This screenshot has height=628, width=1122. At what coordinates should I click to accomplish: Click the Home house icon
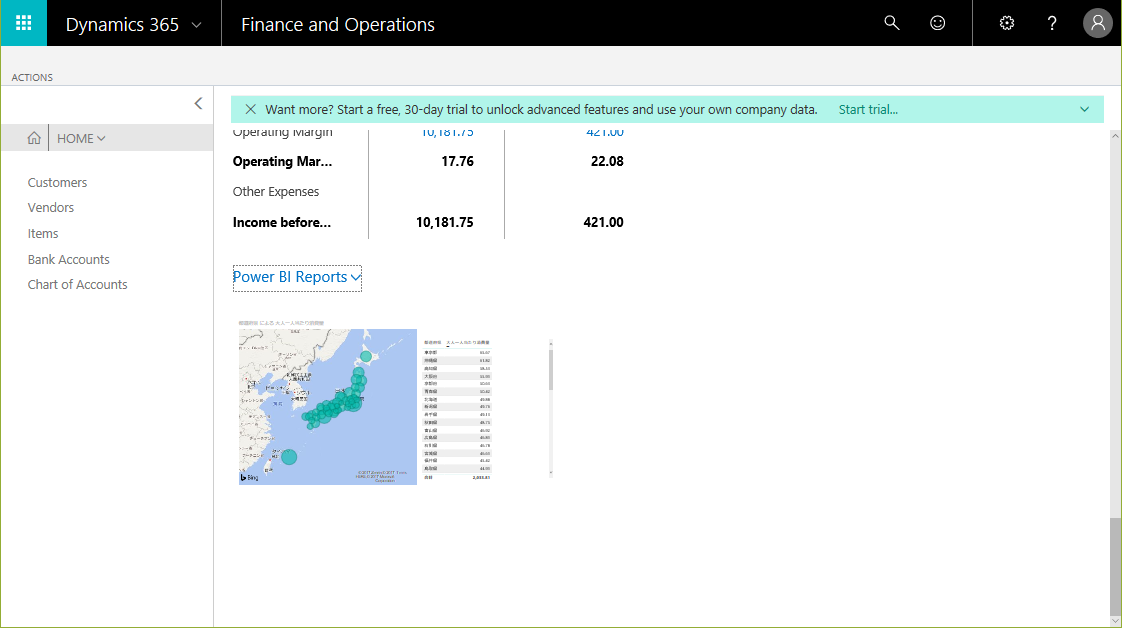(34, 138)
